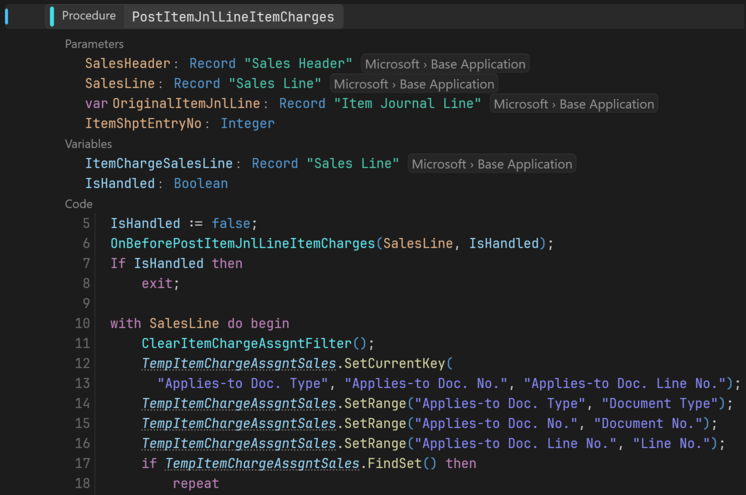
Task: Click the Parameters section heading
Action: pyautogui.click(x=94, y=44)
